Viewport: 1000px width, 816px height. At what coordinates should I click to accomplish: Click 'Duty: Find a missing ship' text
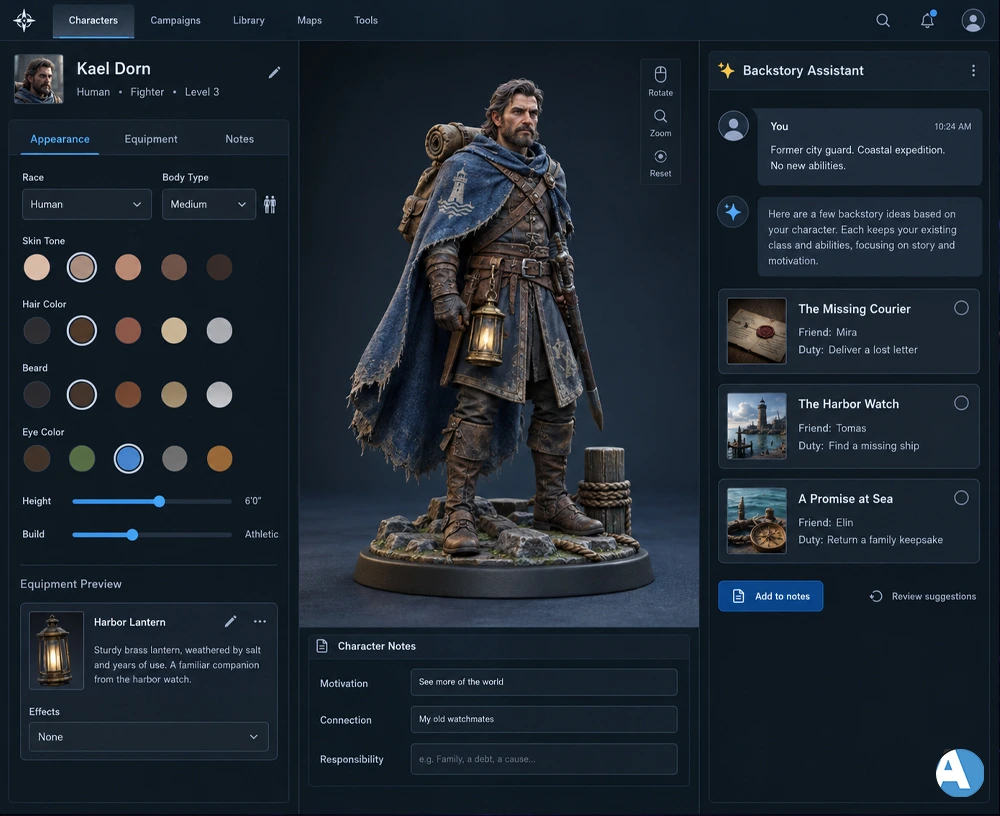[858, 446]
